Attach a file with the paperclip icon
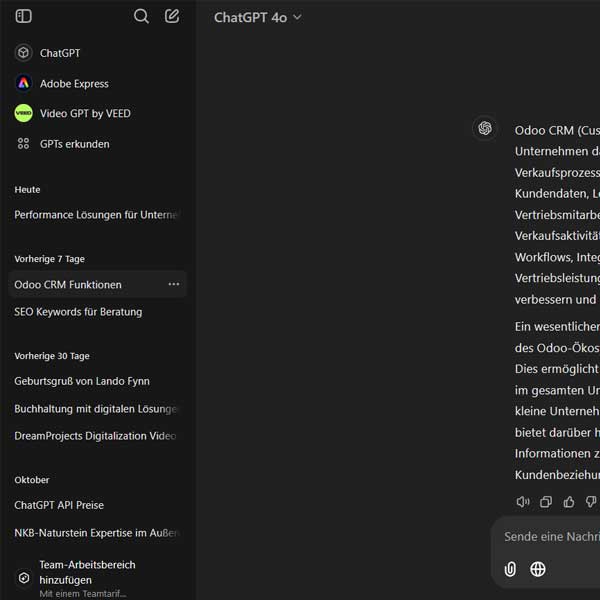 click(x=510, y=569)
